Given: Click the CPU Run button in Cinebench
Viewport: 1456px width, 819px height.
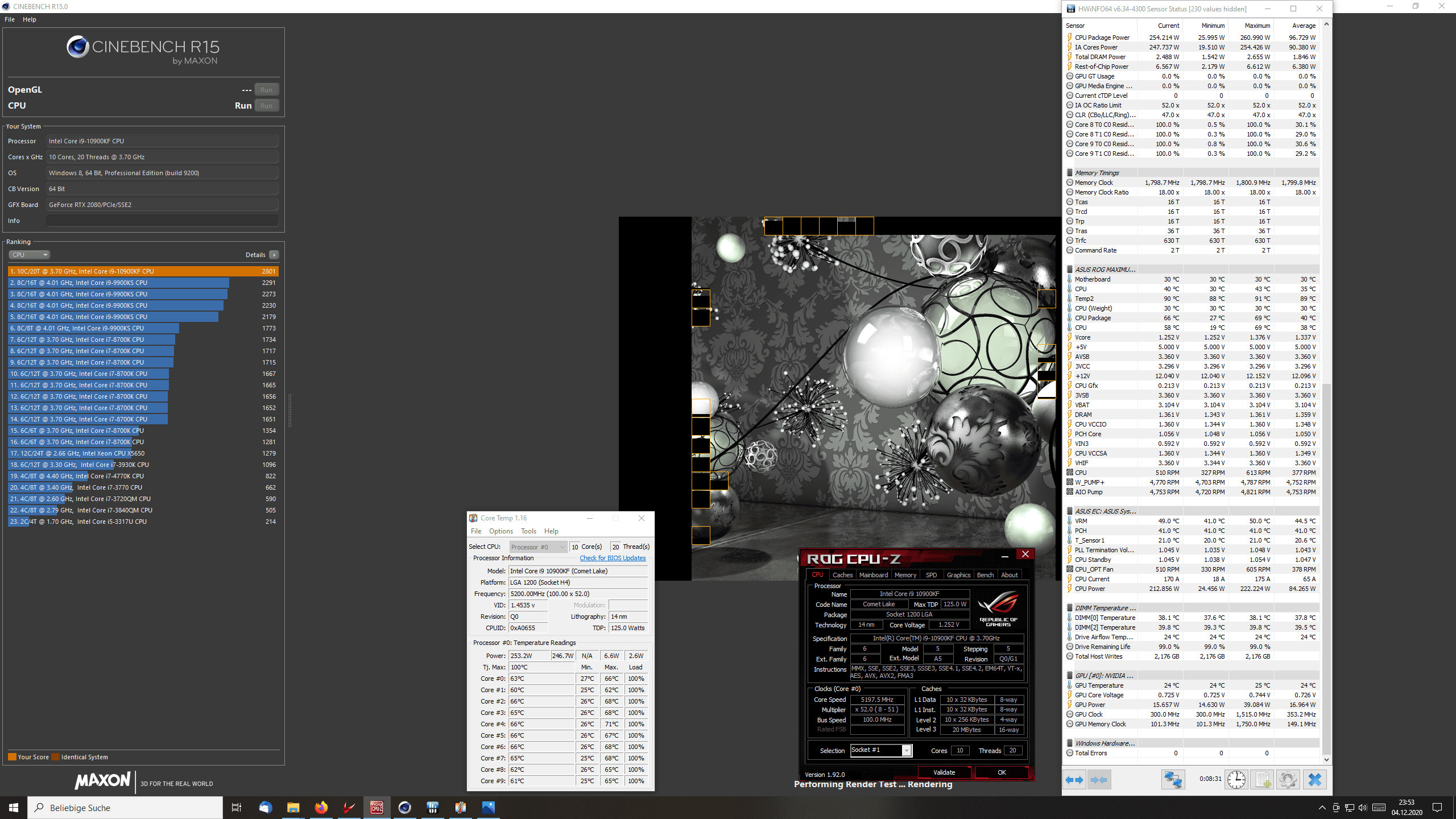Looking at the screenshot, I should point(266,106).
